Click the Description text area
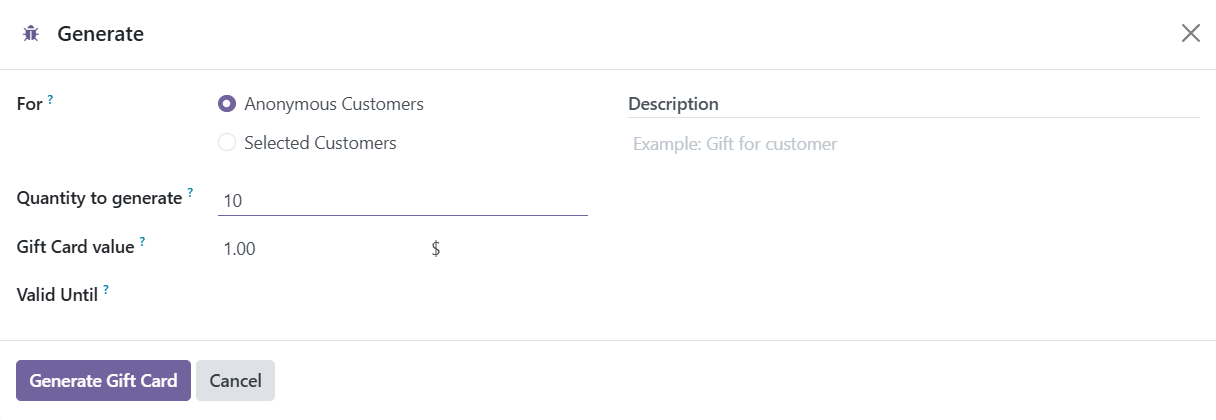This screenshot has height=420, width=1216. pyautogui.click(x=914, y=144)
